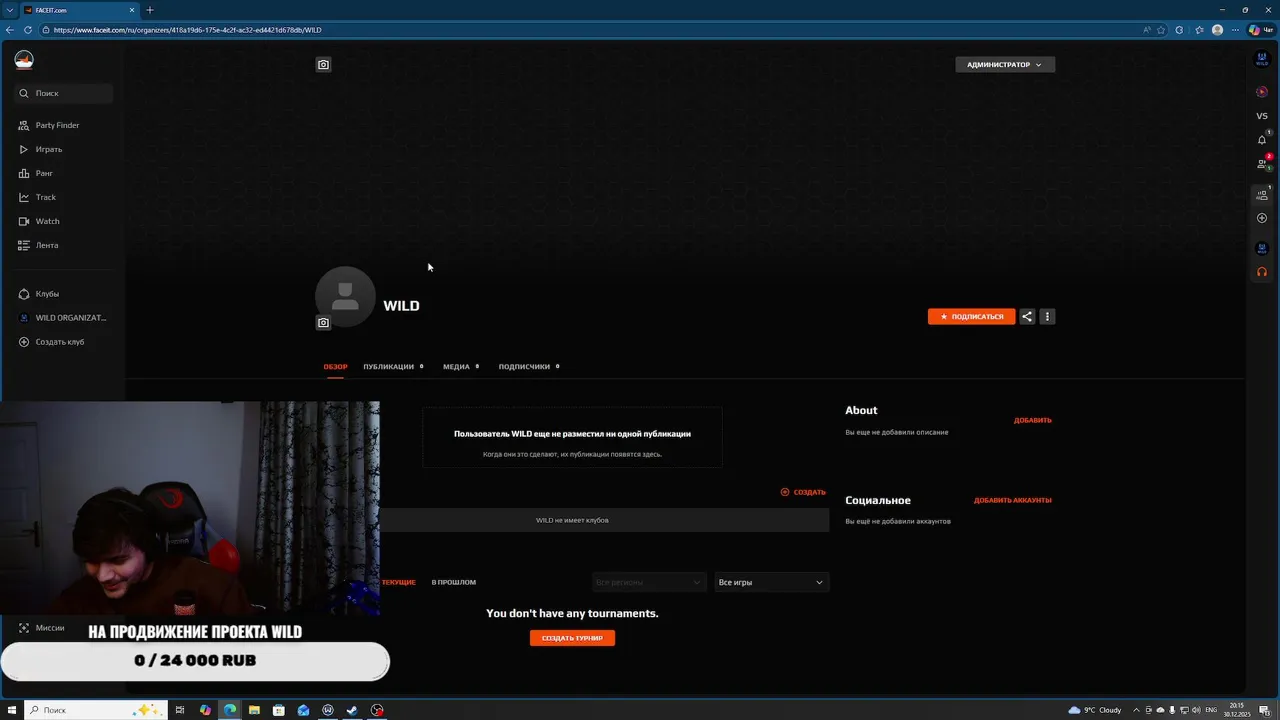Screen dimensions: 1280x720
Task: Click the red play-circle icon in right rail
Action: [x=1262, y=92]
